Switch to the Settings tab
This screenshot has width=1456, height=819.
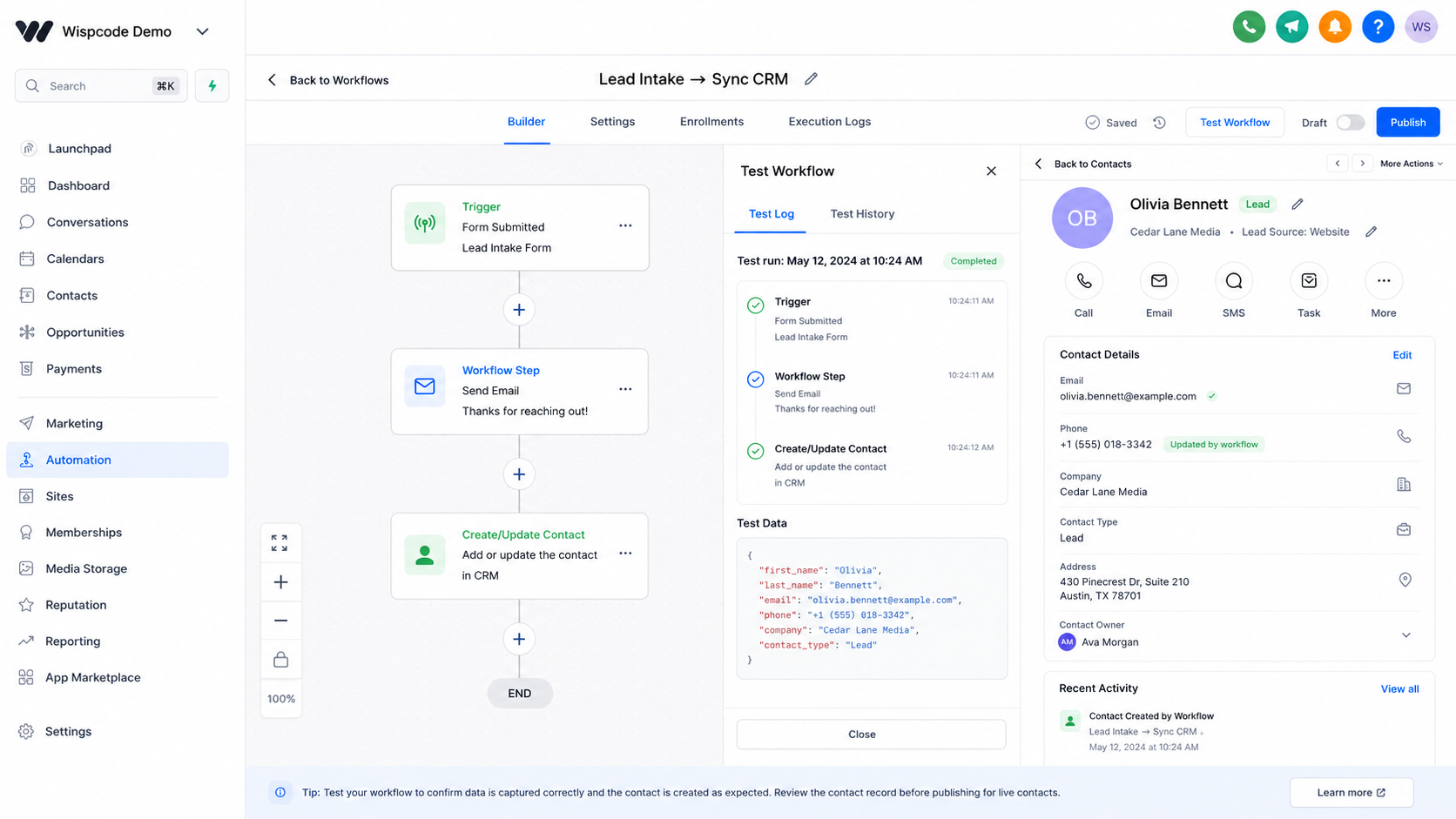pos(612,122)
